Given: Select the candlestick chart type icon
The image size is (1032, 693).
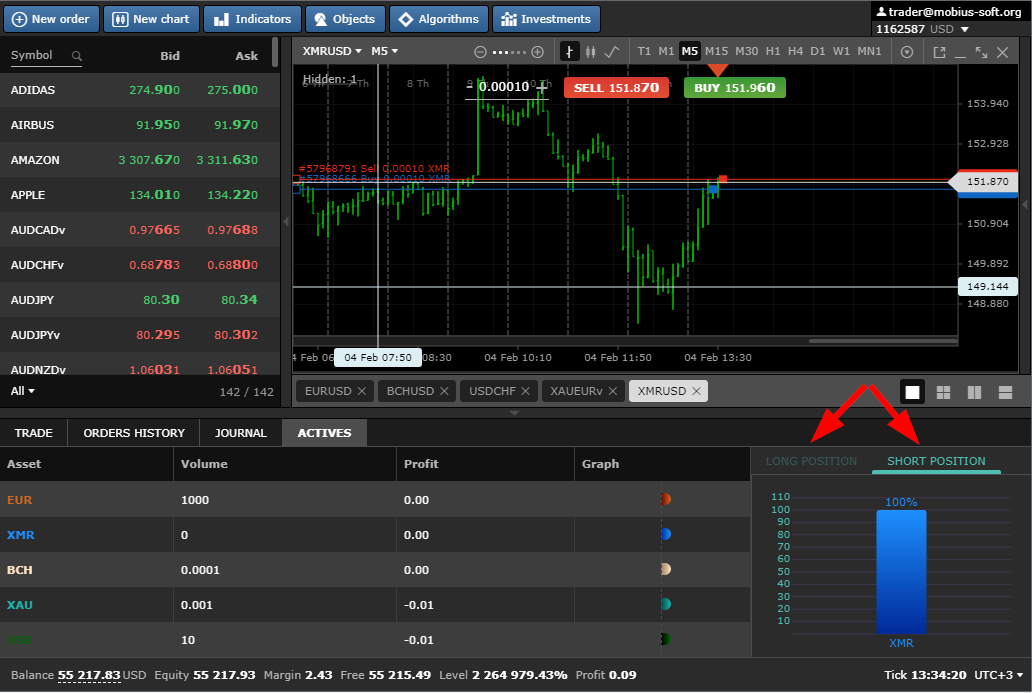Looking at the screenshot, I should [590, 51].
